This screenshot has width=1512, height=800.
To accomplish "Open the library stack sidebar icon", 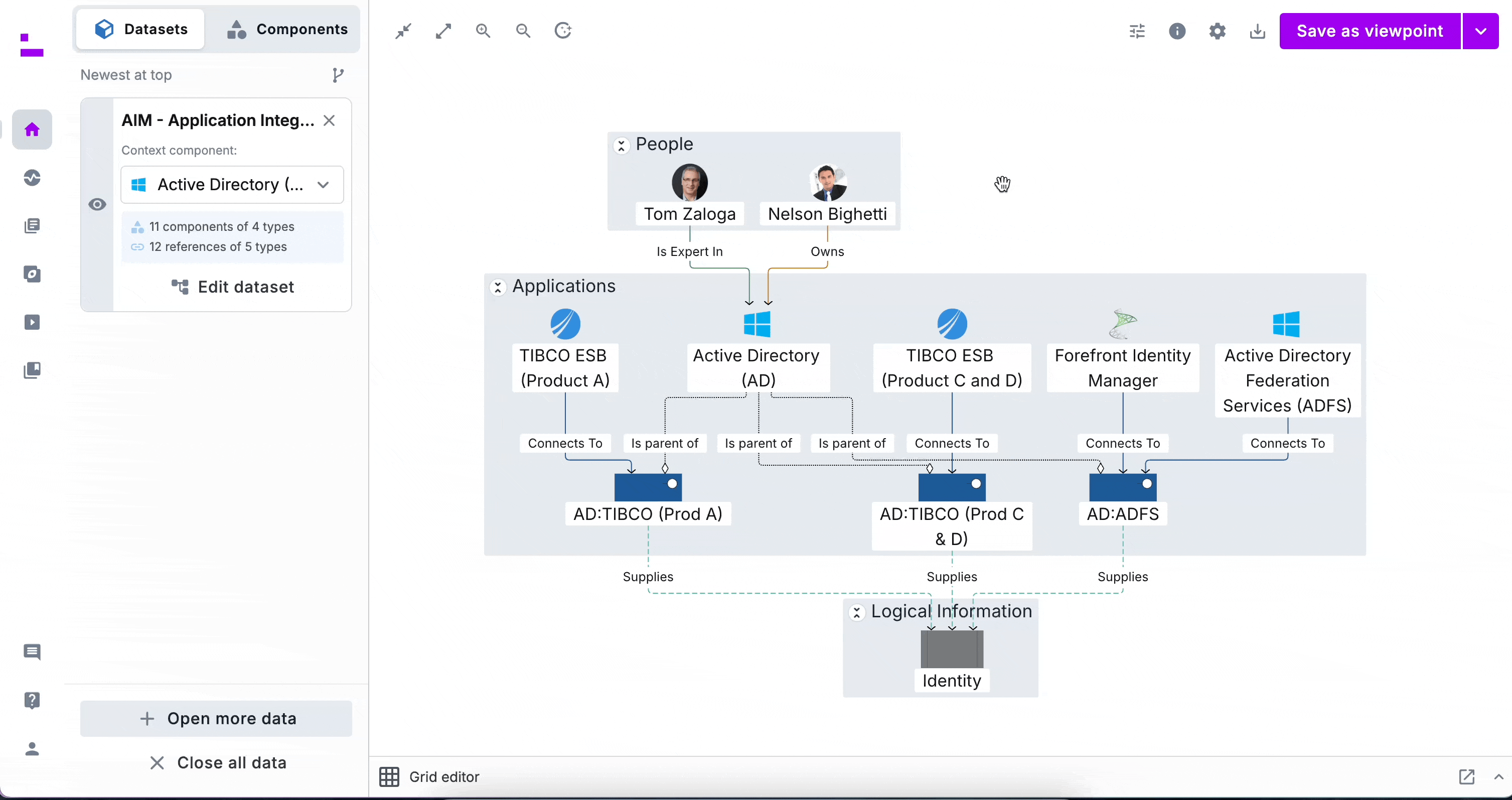I will [32, 370].
